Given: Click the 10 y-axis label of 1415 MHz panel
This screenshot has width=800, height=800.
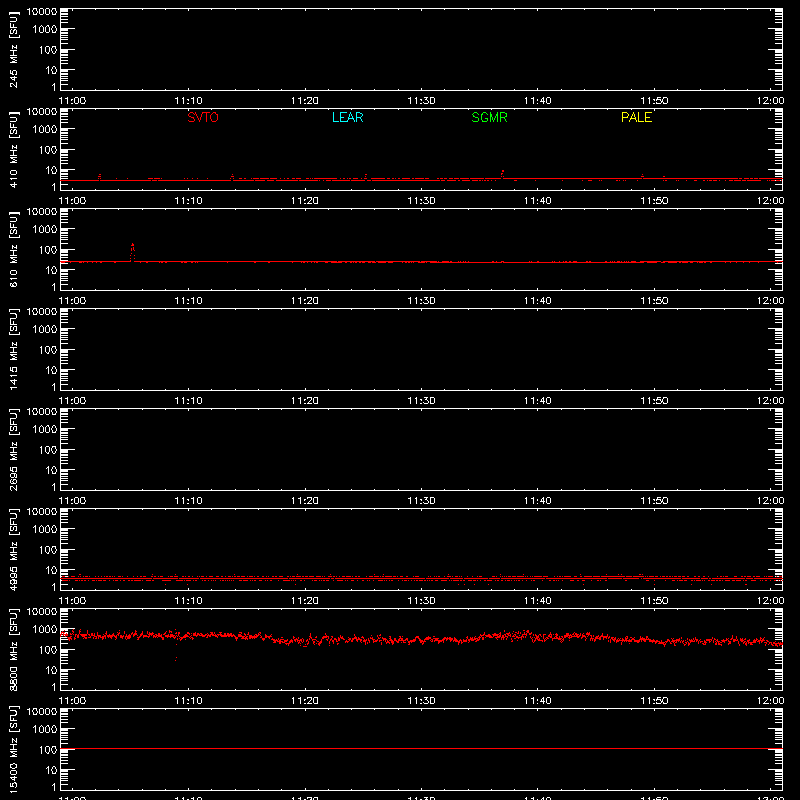Looking at the screenshot, I should 51,370.
